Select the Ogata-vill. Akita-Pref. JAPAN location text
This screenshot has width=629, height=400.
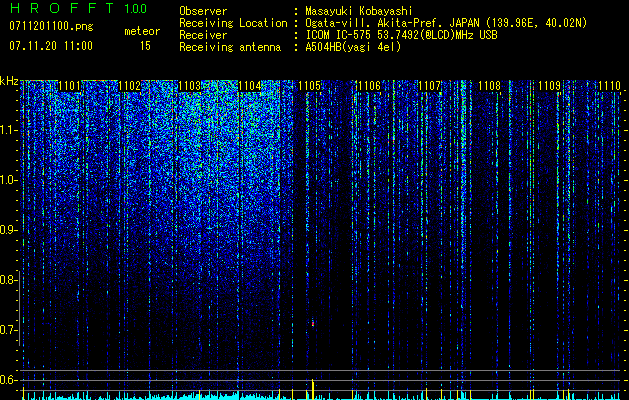[x=446, y=23]
